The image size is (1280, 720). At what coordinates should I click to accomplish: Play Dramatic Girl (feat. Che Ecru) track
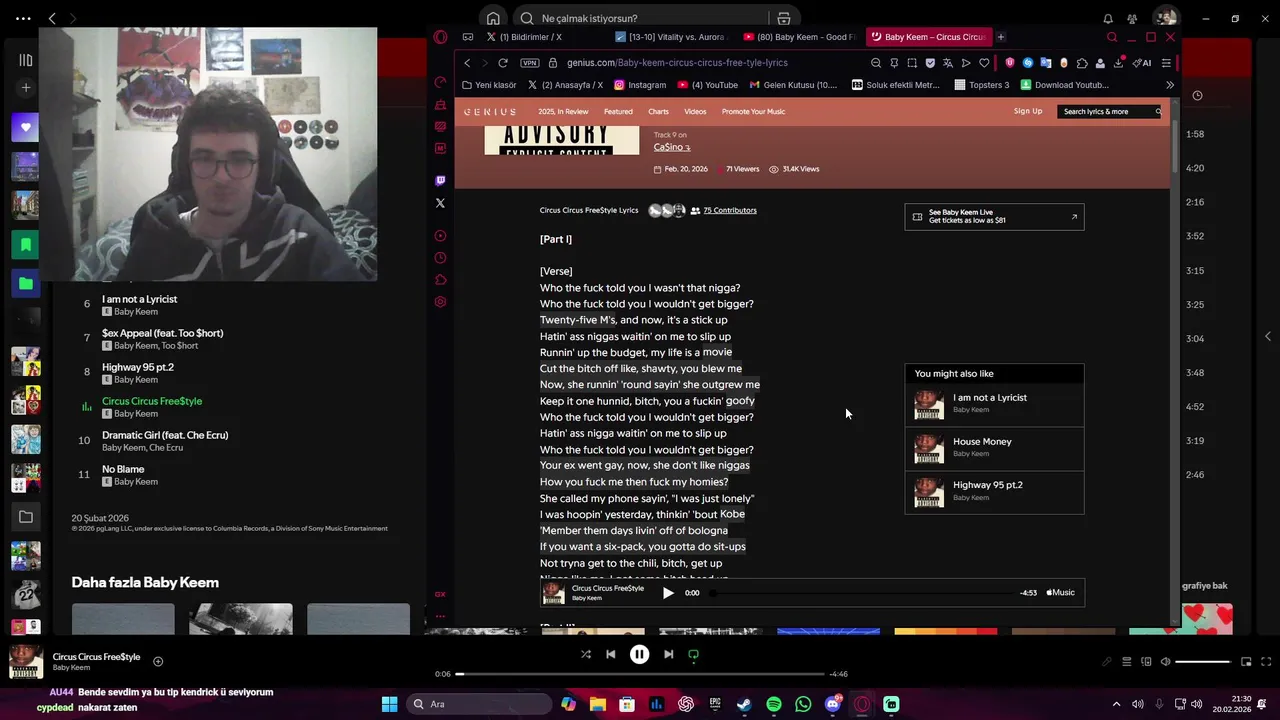pos(165,435)
